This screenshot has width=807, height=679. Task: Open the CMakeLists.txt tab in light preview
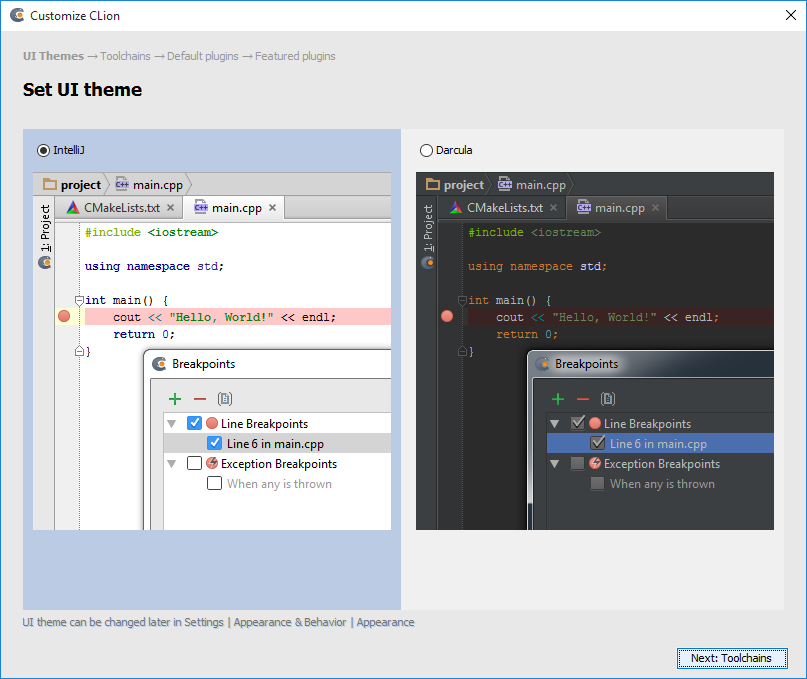(120, 208)
